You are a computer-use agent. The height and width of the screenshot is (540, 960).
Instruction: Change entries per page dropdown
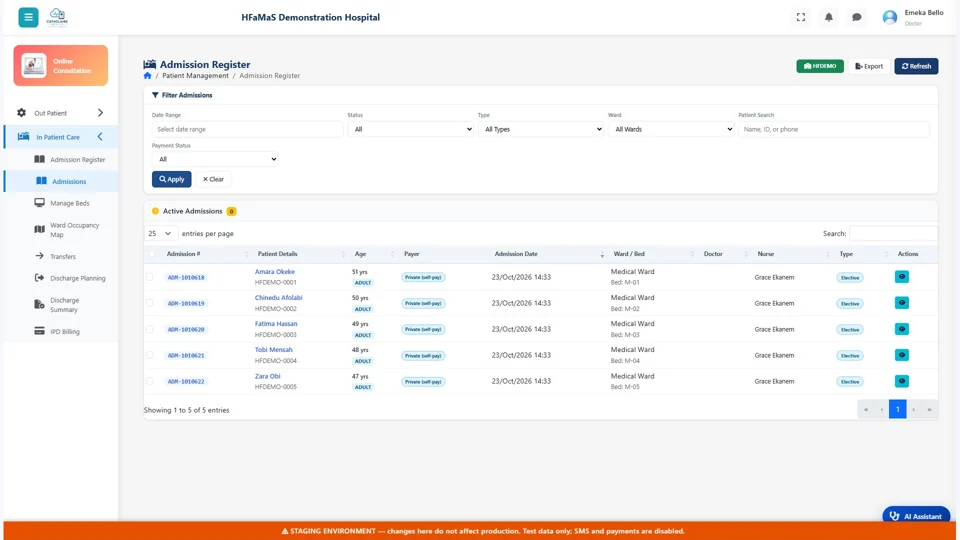(160, 233)
